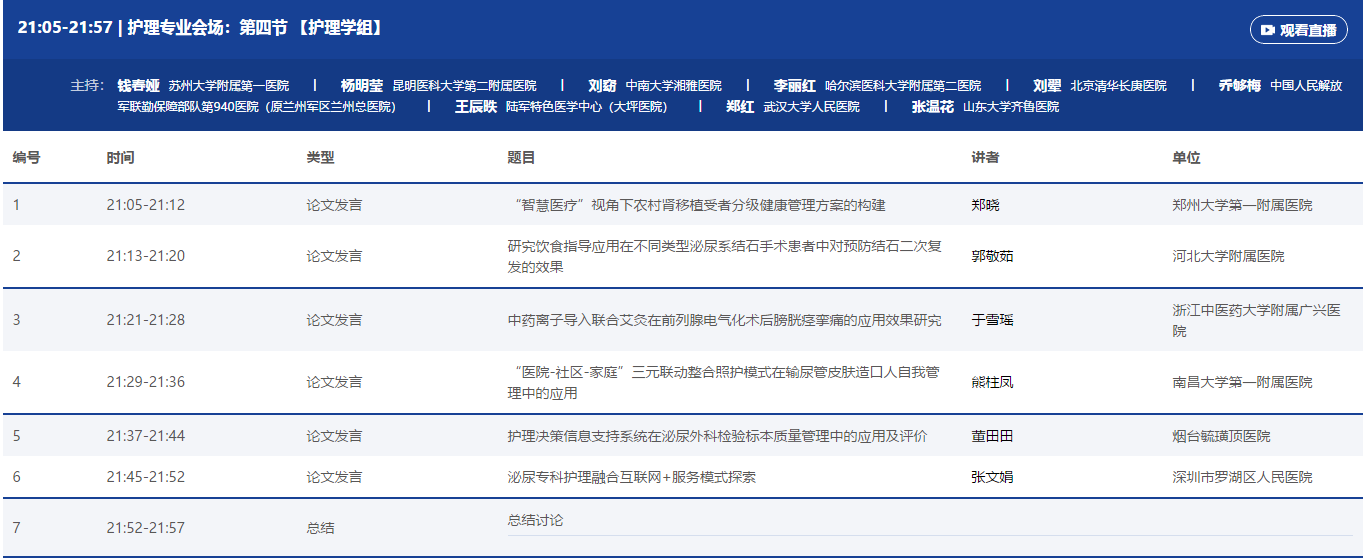Image resolution: width=1364 pixels, height=558 pixels.
Task: Open the 观看直播 live stream button
Action: pos(1298,30)
